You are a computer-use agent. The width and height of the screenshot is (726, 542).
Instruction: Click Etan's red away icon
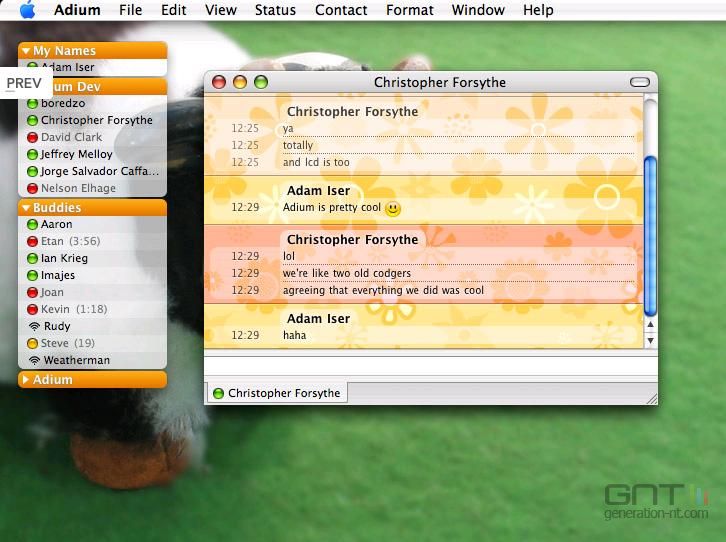pyautogui.click(x=32, y=241)
